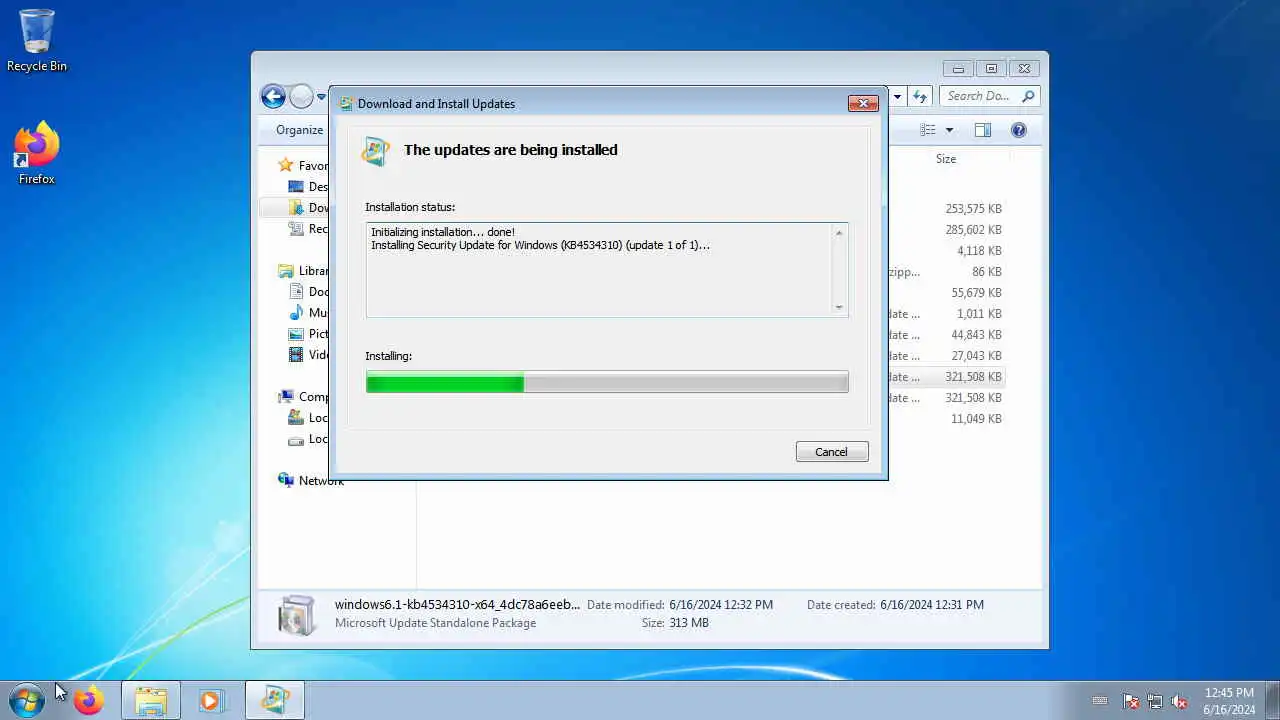Screen dimensions: 1280x720
Task: Open the Recycle Bin desktop icon
Action: tap(37, 41)
